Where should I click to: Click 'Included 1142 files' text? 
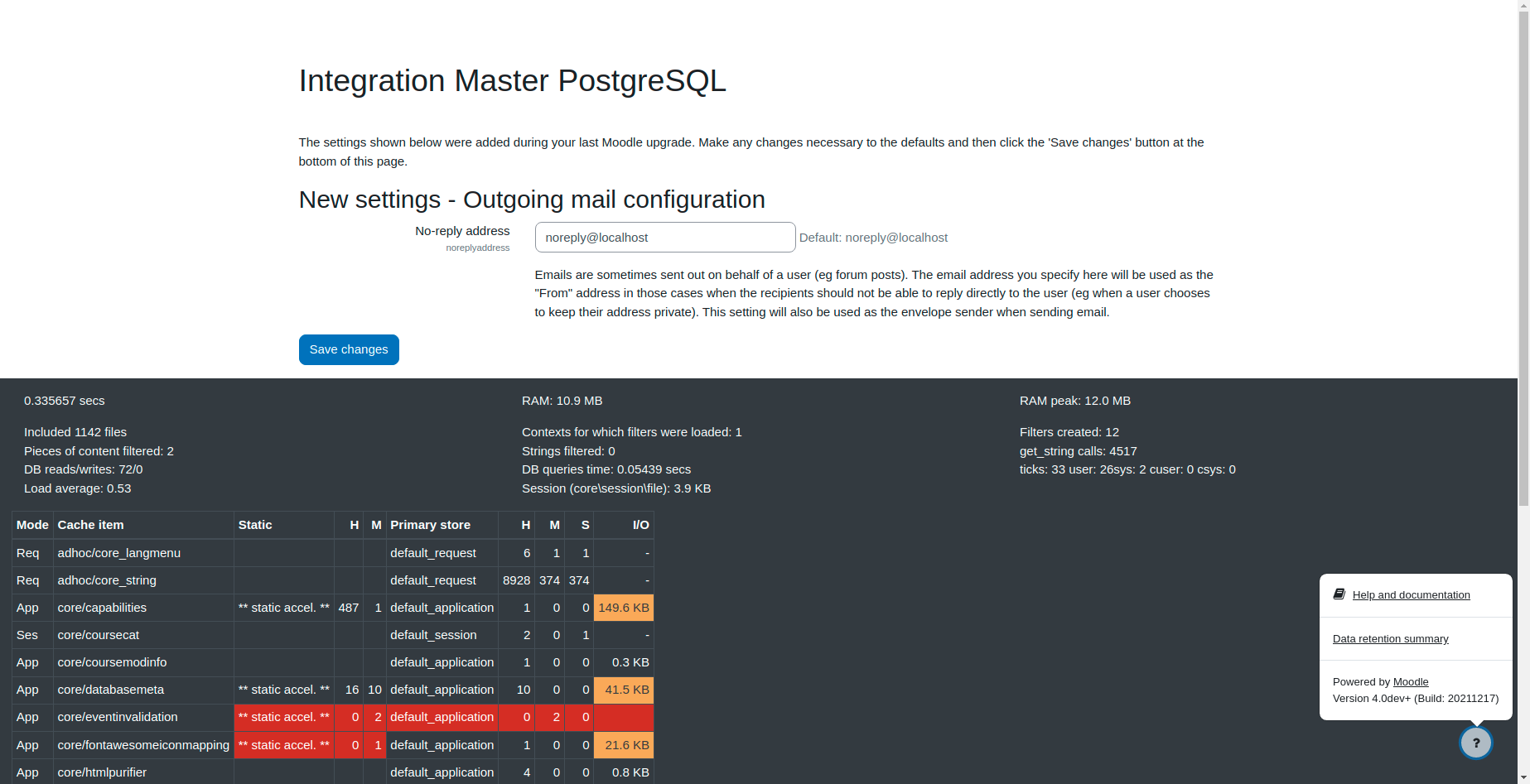(x=75, y=432)
